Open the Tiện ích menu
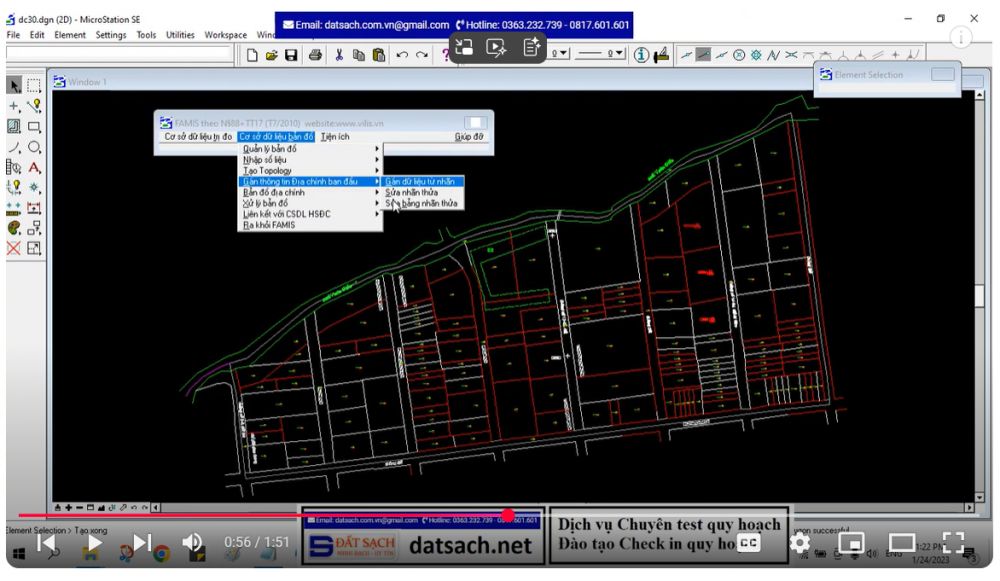The height and width of the screenshot is (581, 1000). [x=335, y=136]
